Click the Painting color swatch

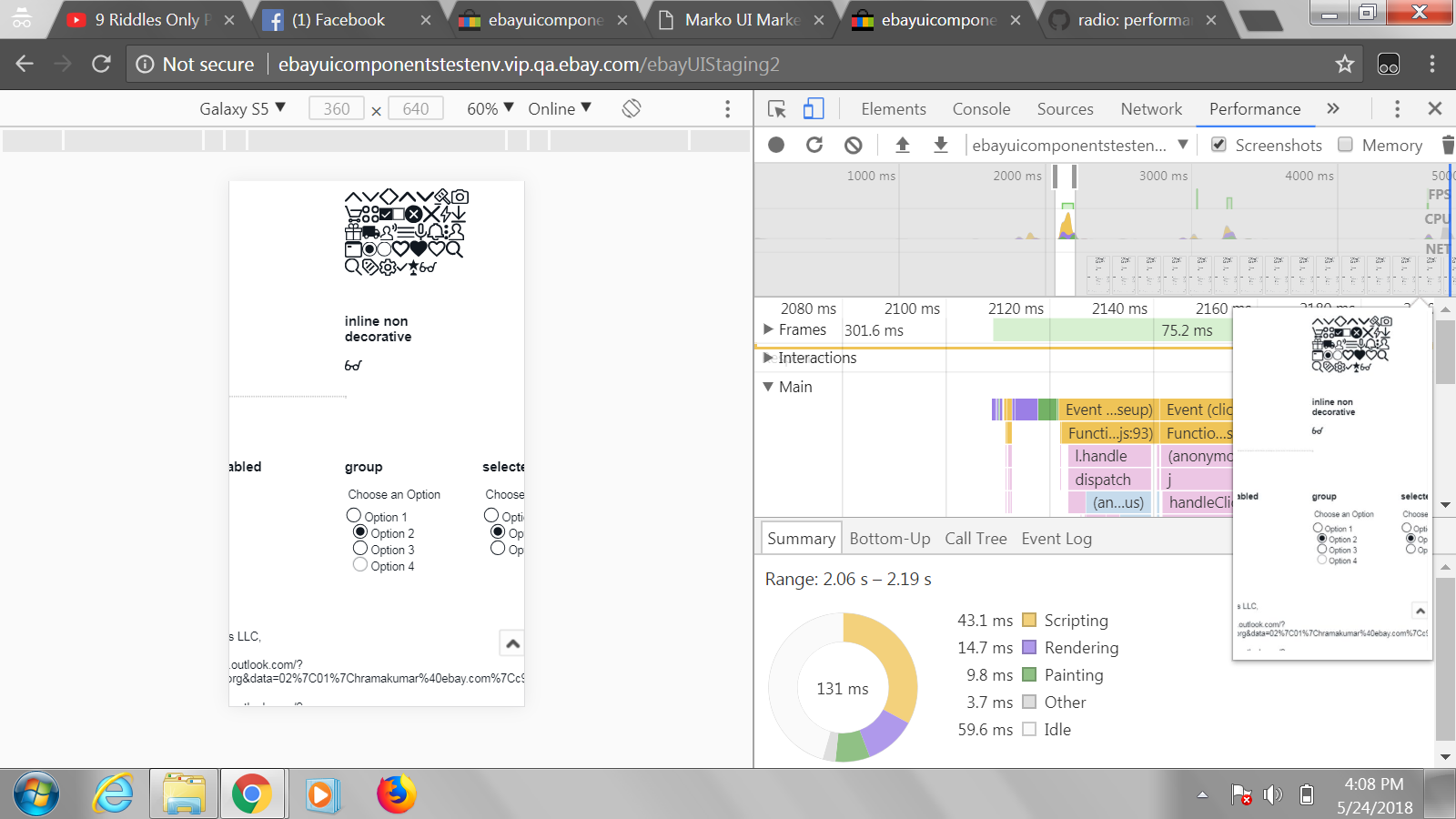(1029, 674)
